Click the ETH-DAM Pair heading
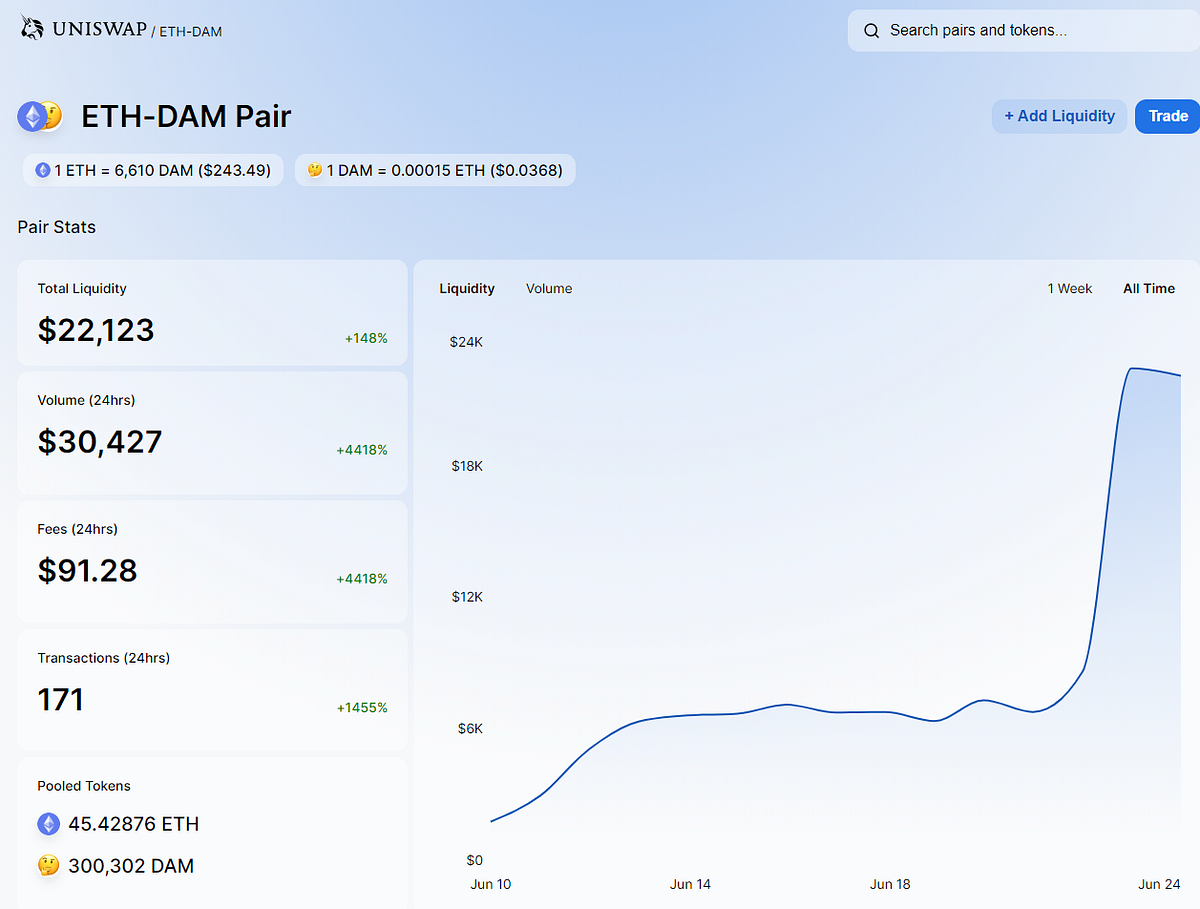Image resolution: width=1200 pixels, height=909 pixels. tap(186, 116)
